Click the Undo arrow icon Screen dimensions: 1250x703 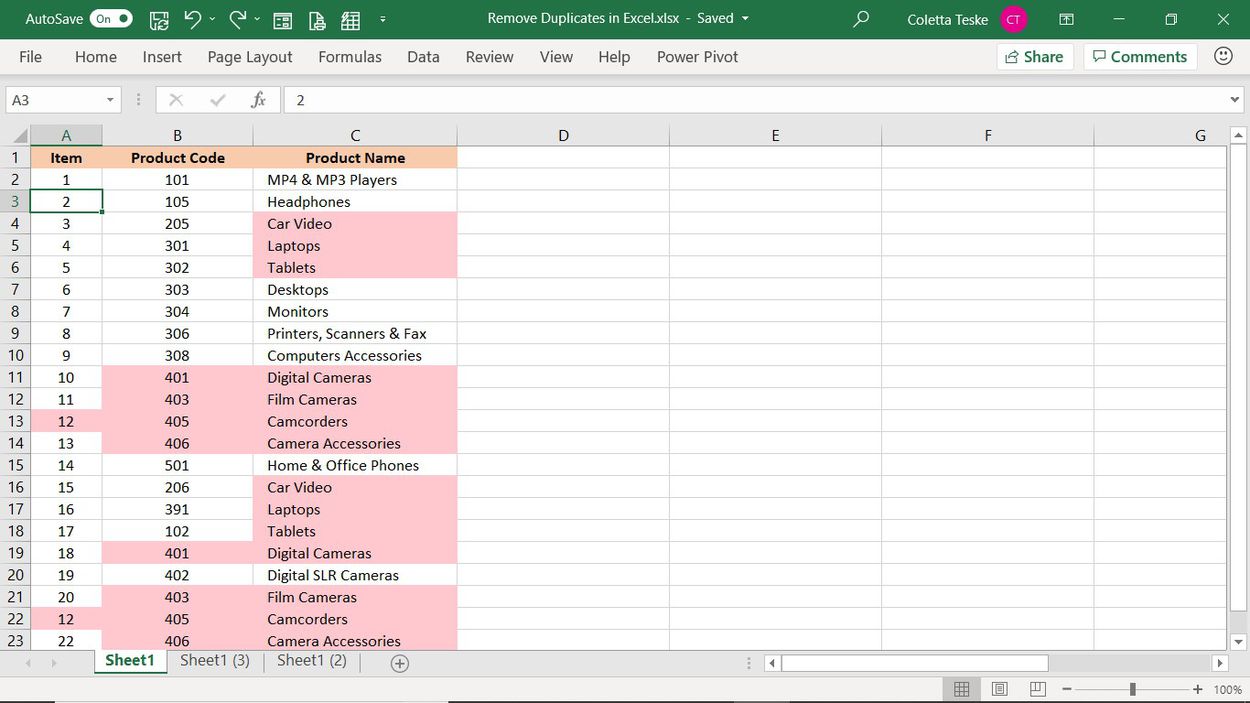point(192,19)
